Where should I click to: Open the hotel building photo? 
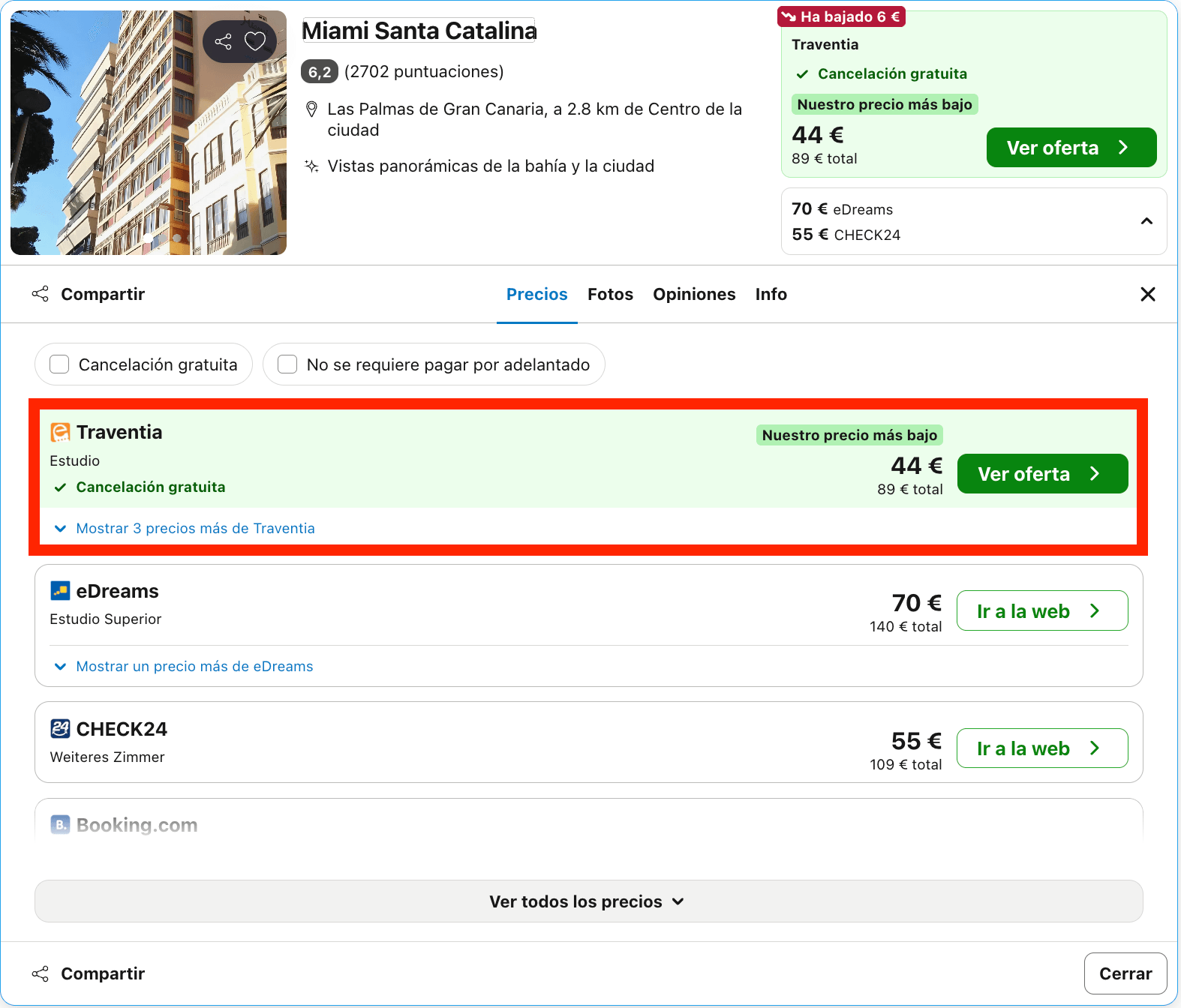(x=149, y=133)
